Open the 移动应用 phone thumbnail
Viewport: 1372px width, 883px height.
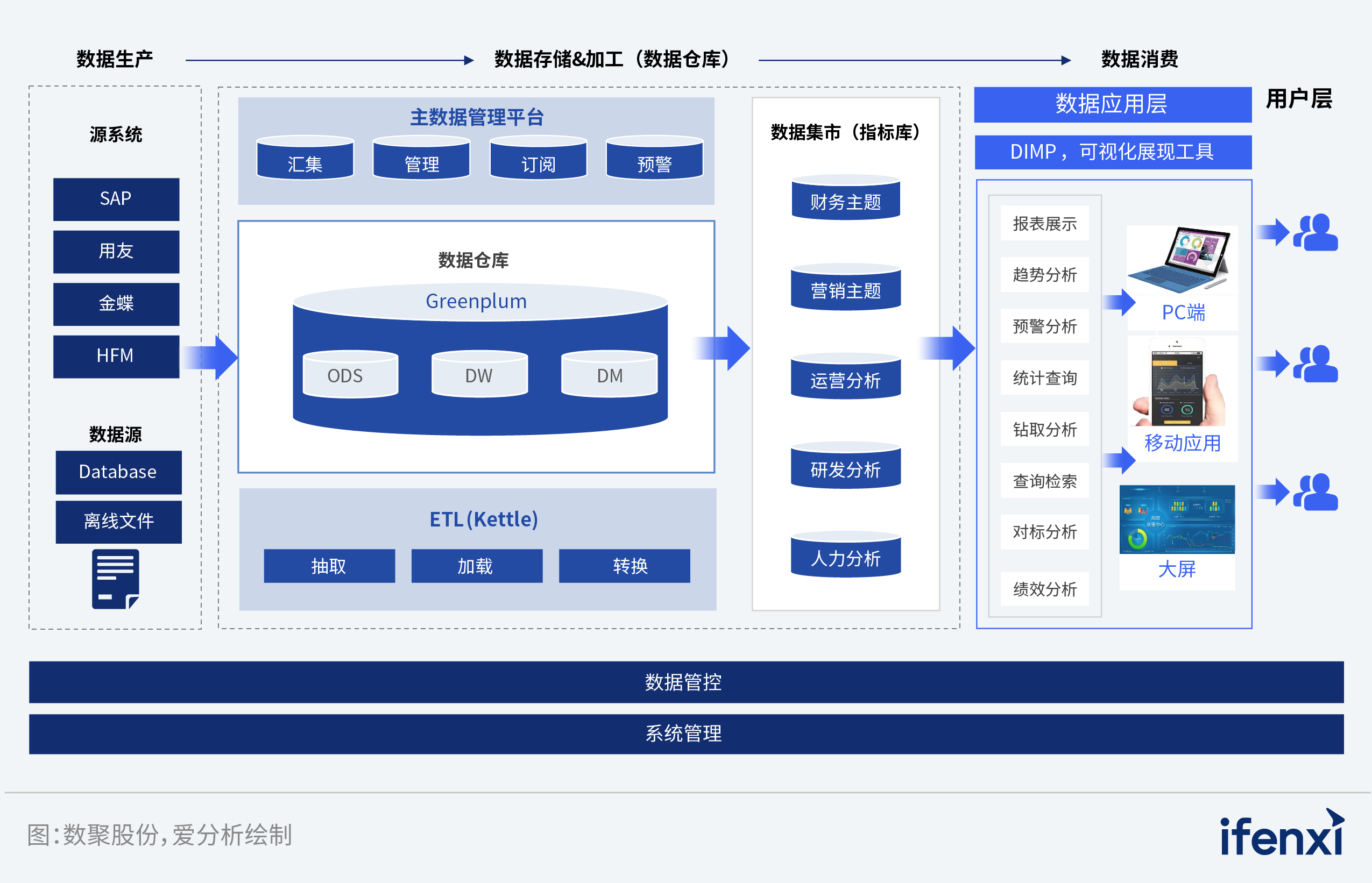[x=1181, y=382]
